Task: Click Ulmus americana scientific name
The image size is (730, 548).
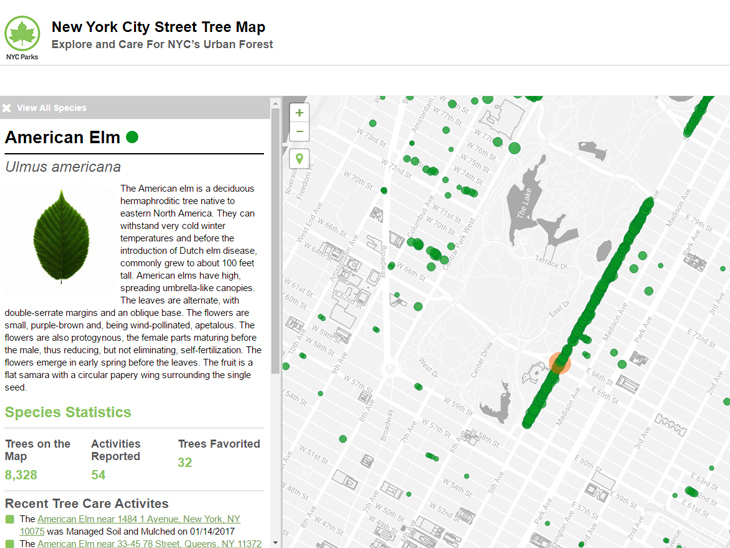Action: (63, 167)
